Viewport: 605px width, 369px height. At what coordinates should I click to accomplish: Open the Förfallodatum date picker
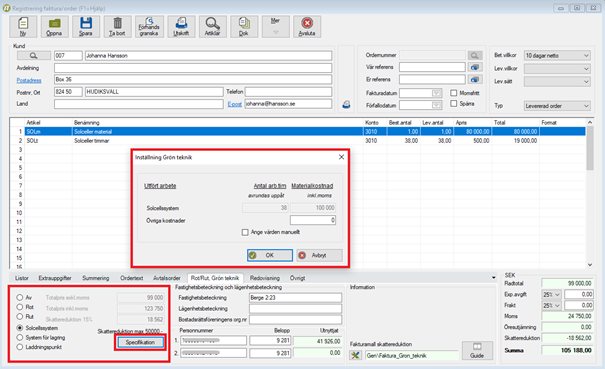pos(436,105)
